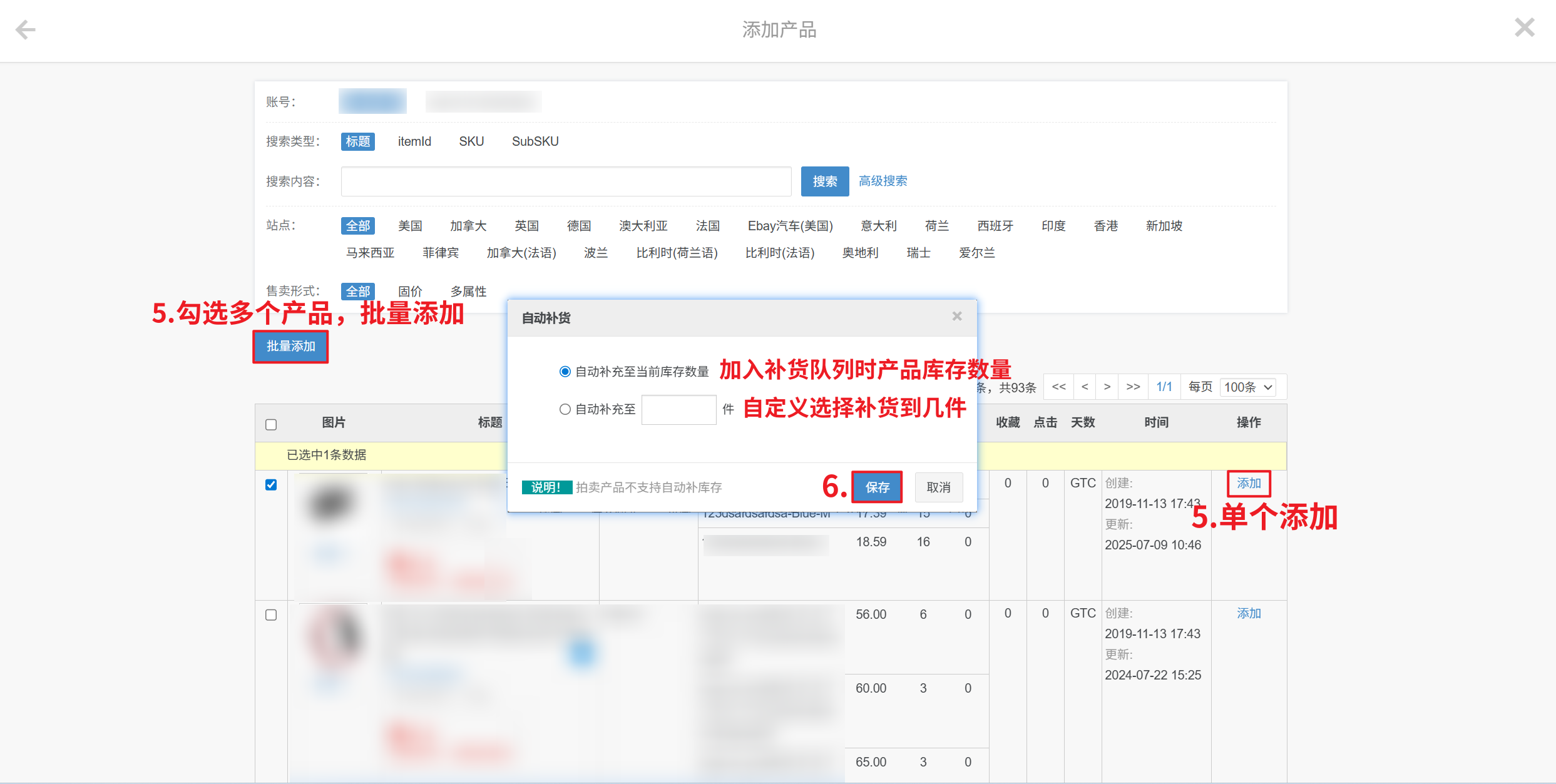
Task: Click the 保存 button in dialog
Action: coord(877,487)
